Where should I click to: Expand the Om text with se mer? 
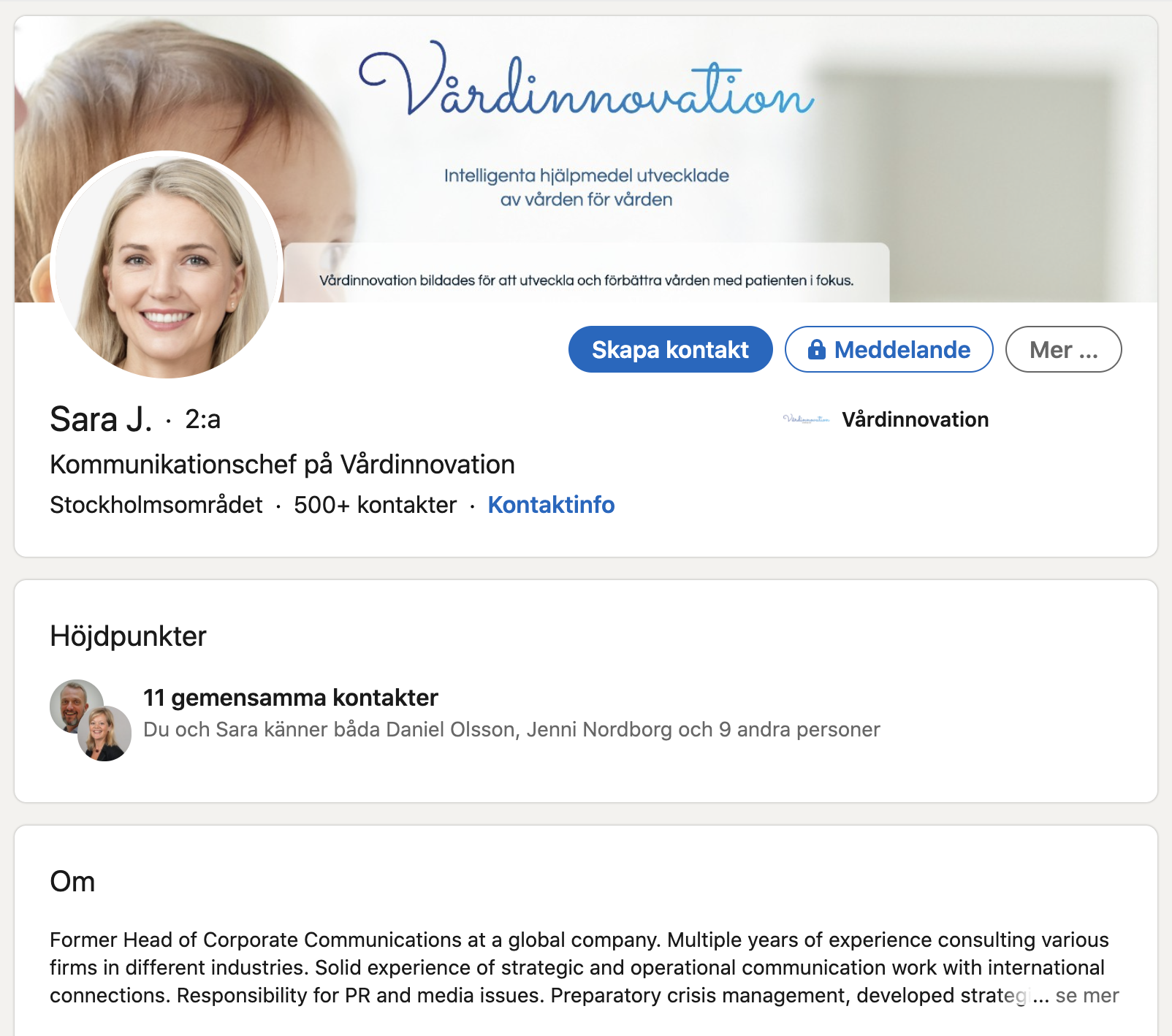click(x=1087, y=995)
